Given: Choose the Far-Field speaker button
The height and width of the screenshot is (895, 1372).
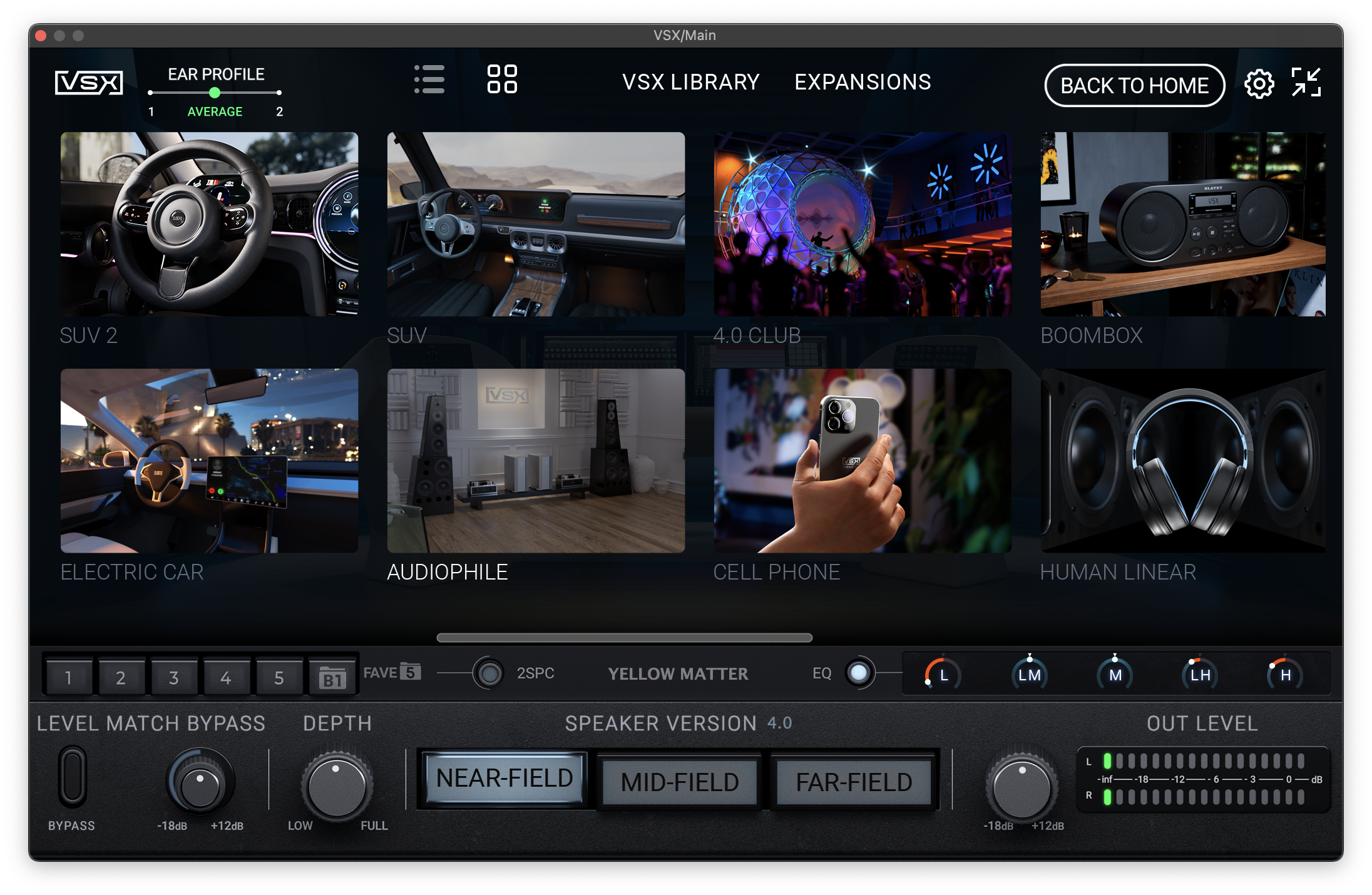Looking at the screenshot, I should tap(854, 782).
